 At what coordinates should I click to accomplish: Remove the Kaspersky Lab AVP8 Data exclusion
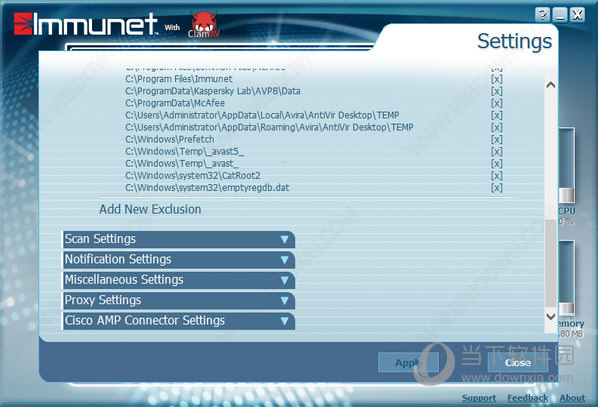click(496, 91)
